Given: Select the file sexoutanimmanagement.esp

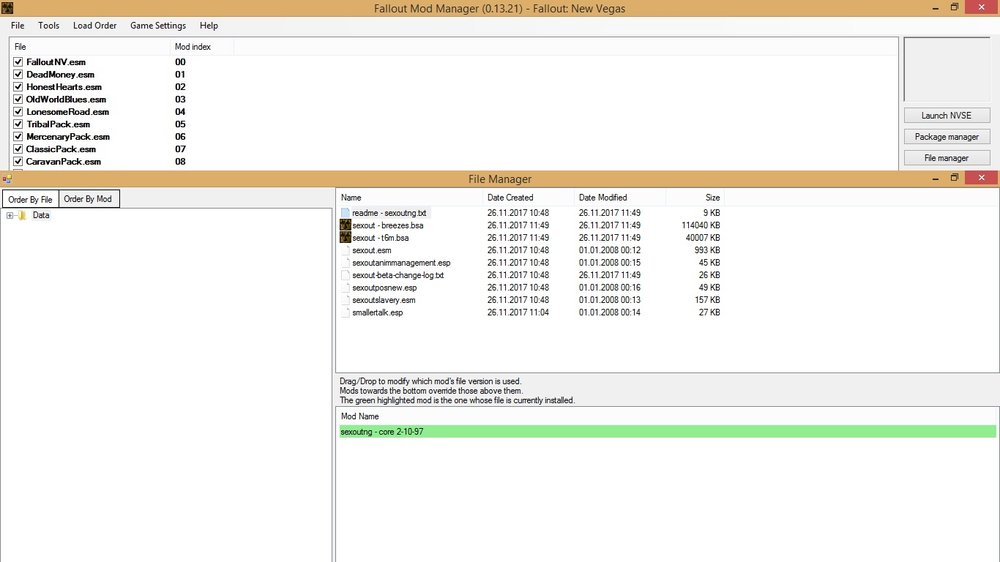Looking at the screenshot, I should click(x=401, y=263).
